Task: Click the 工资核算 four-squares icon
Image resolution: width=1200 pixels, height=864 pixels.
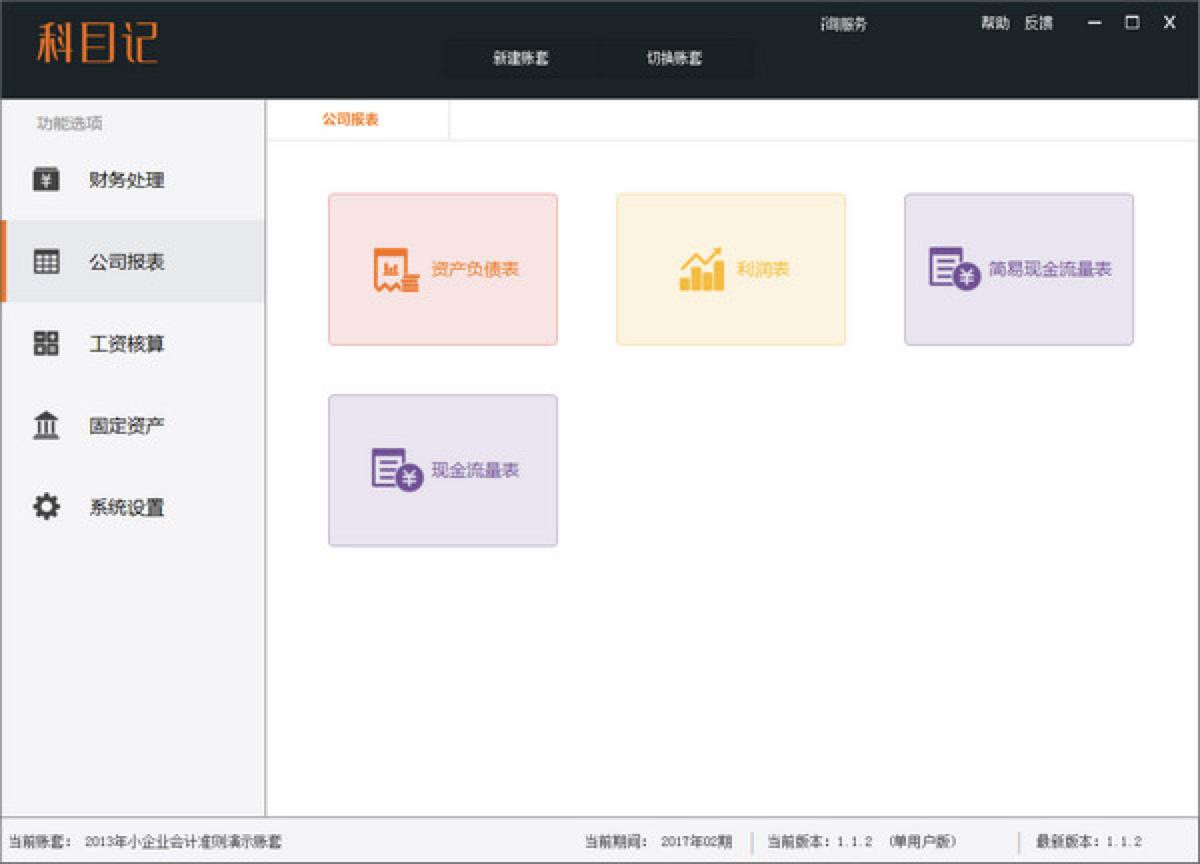Action: (x=46, y=344)
